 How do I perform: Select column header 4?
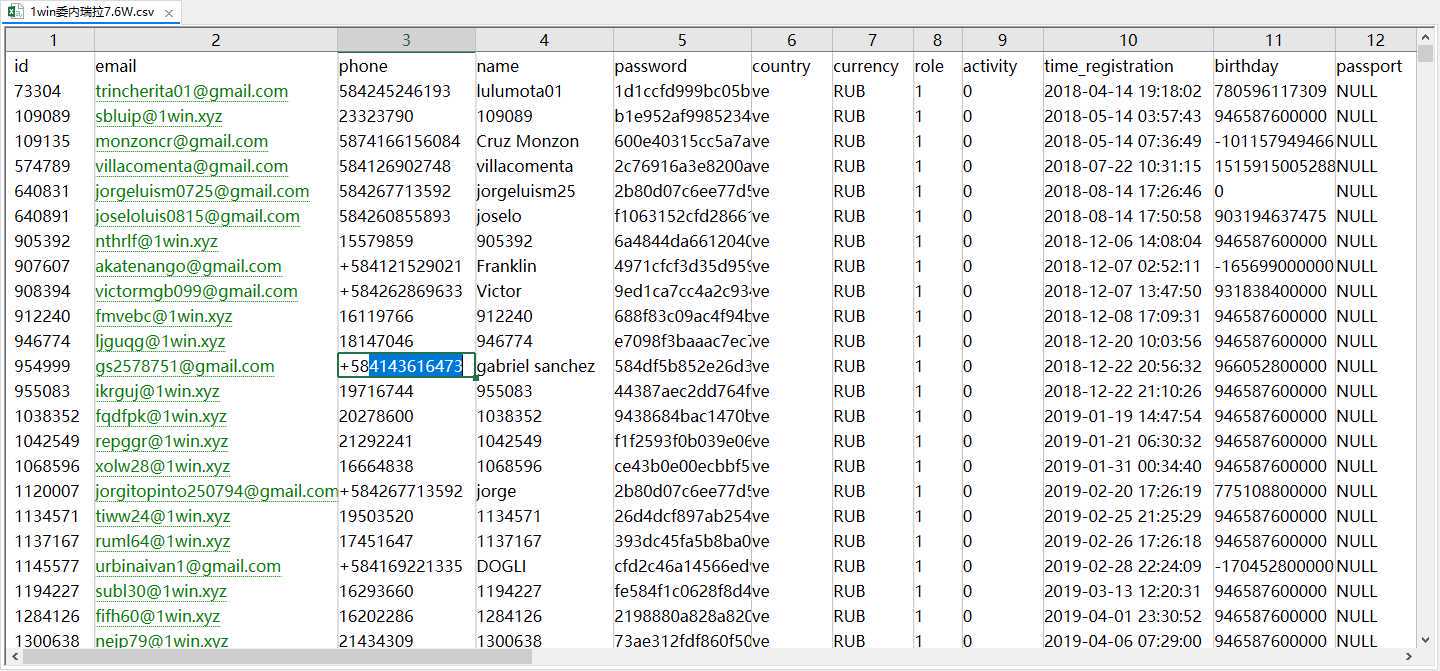544,40
